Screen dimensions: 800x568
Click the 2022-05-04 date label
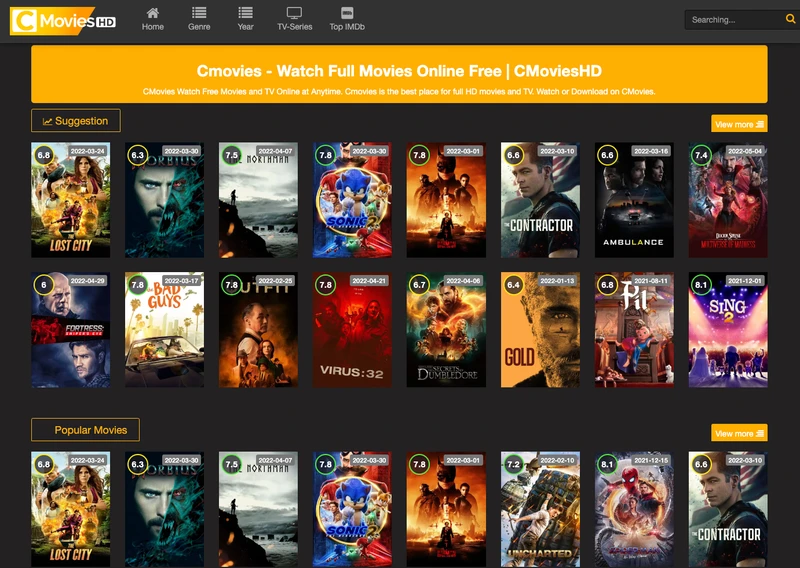pos(745,151)
